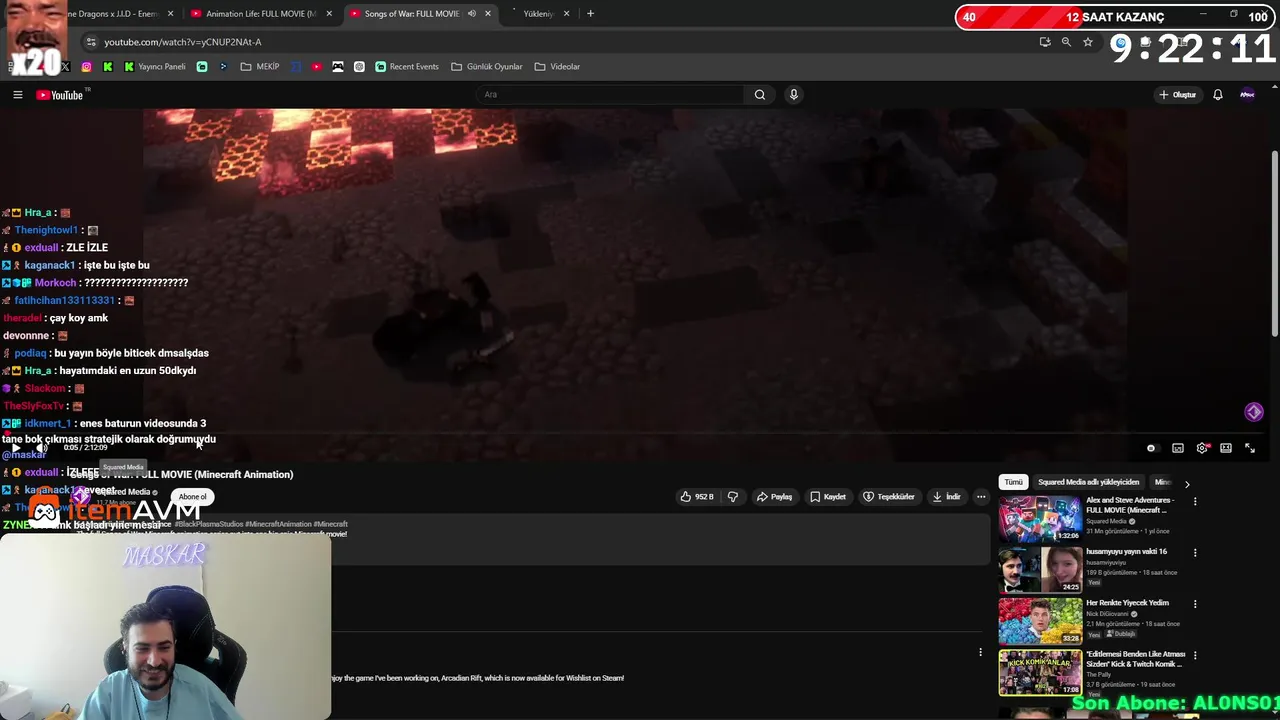Open the comment section three-dot menu

[x=980, y=652]
